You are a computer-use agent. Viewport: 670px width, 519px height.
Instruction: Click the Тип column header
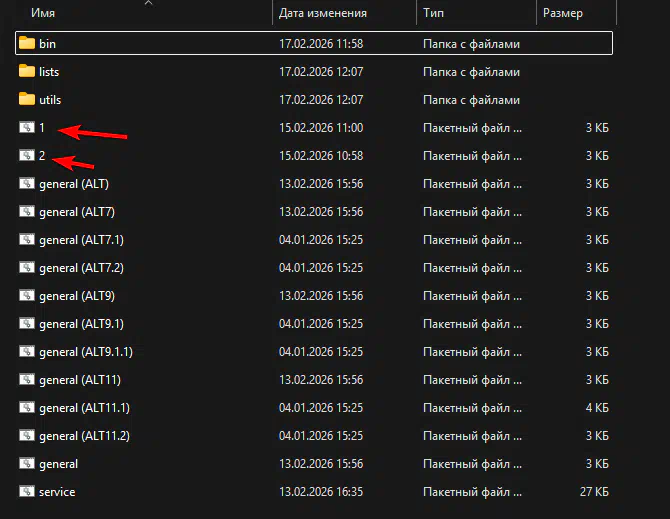434,14
